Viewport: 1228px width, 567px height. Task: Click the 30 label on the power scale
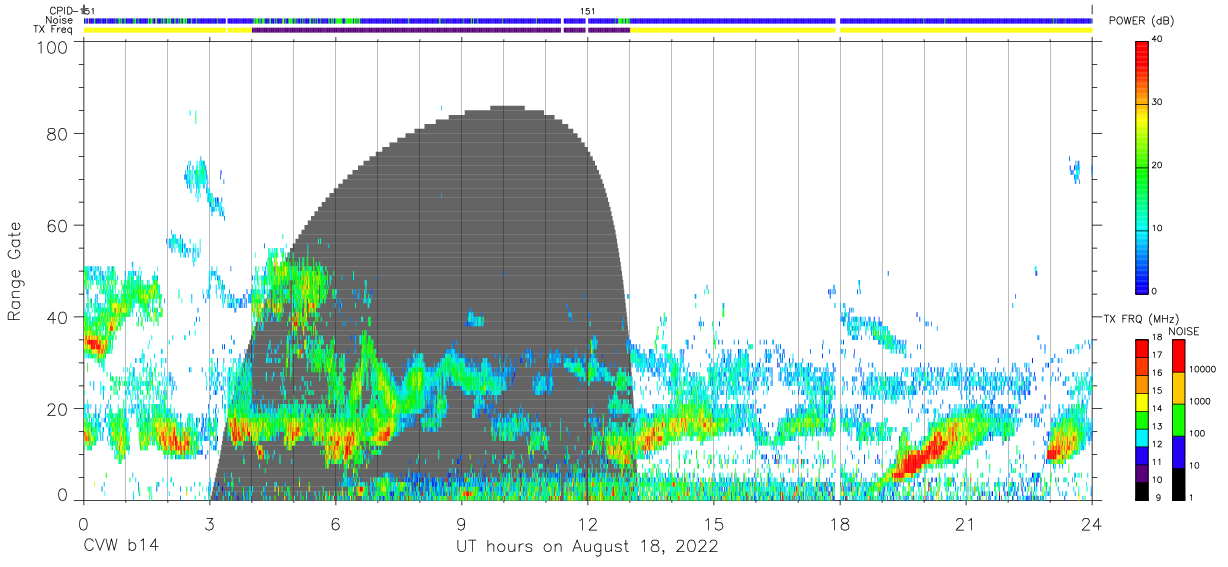click(x=1158, y=102)
